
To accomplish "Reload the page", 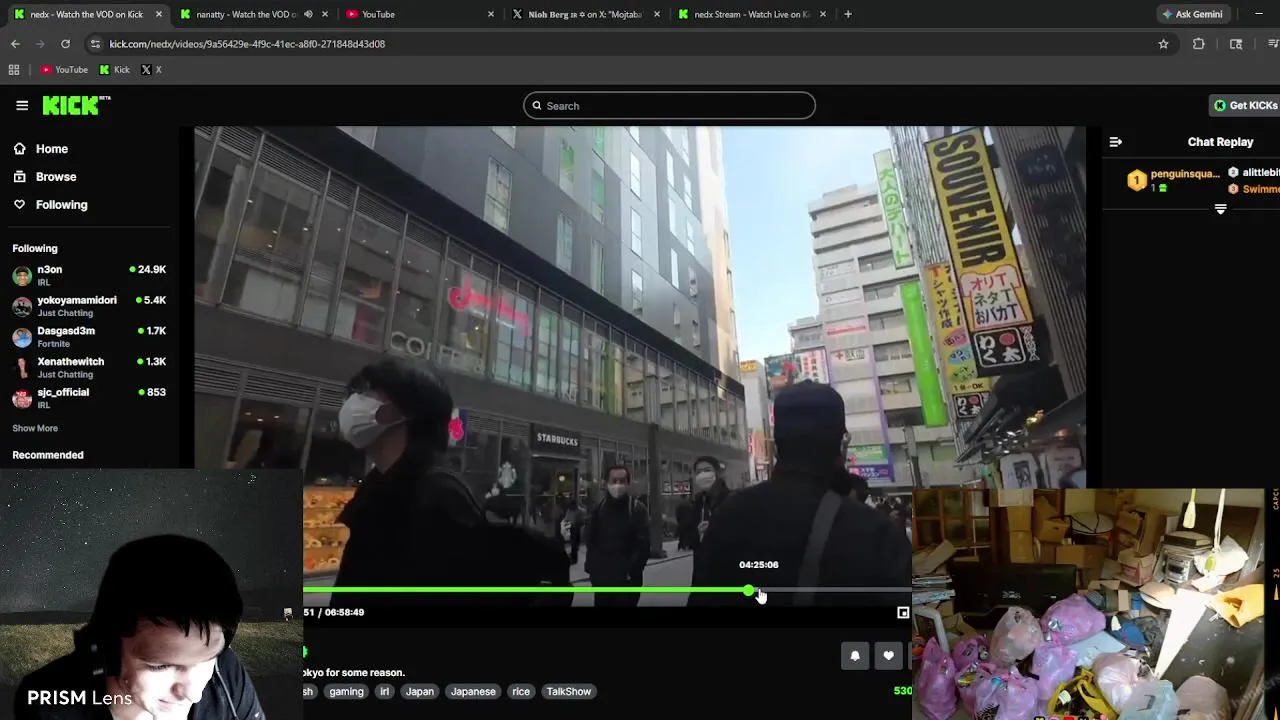I will click(65, 44).
